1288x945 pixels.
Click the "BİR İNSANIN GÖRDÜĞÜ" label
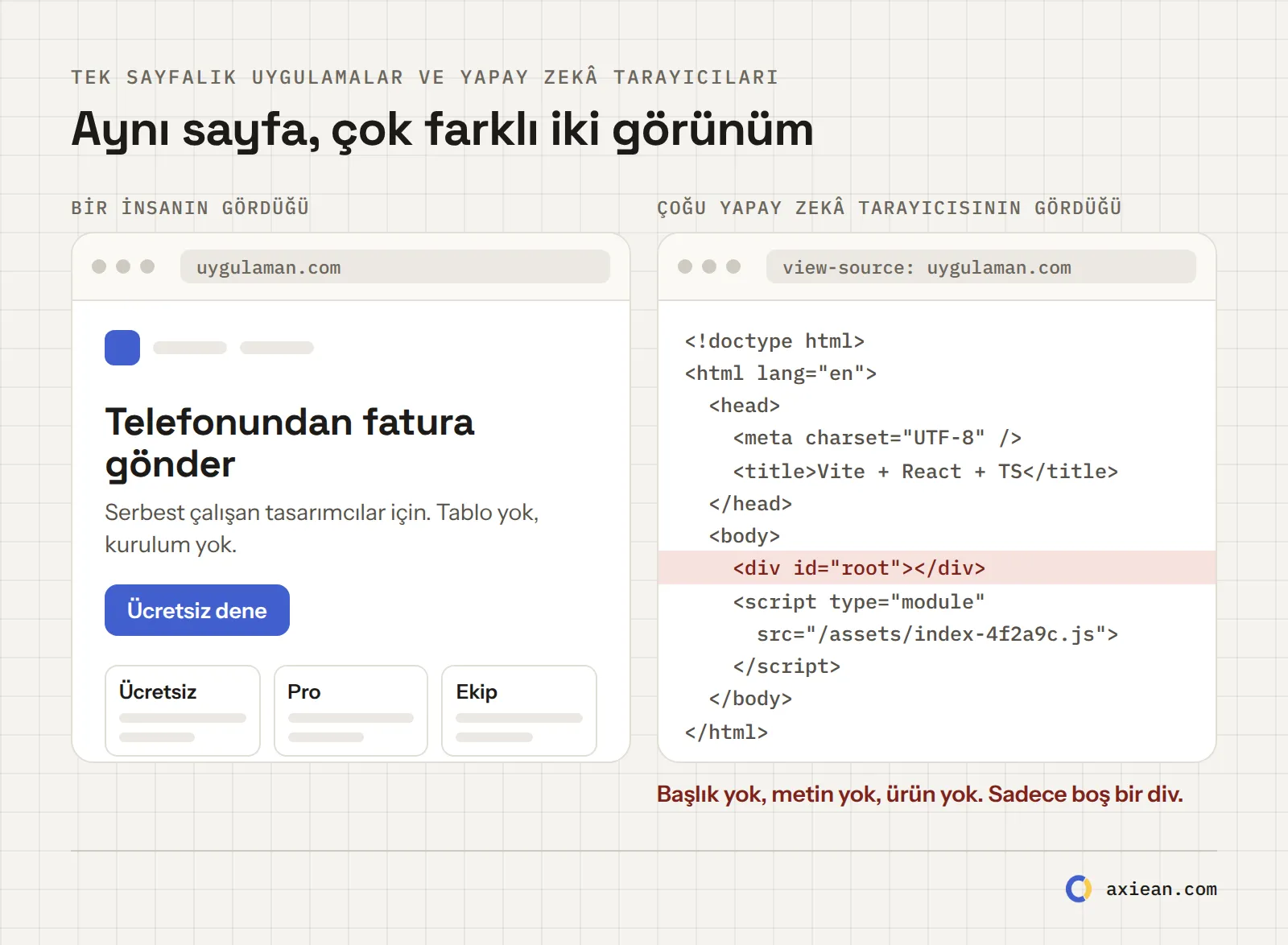click(x=190, y=208)
